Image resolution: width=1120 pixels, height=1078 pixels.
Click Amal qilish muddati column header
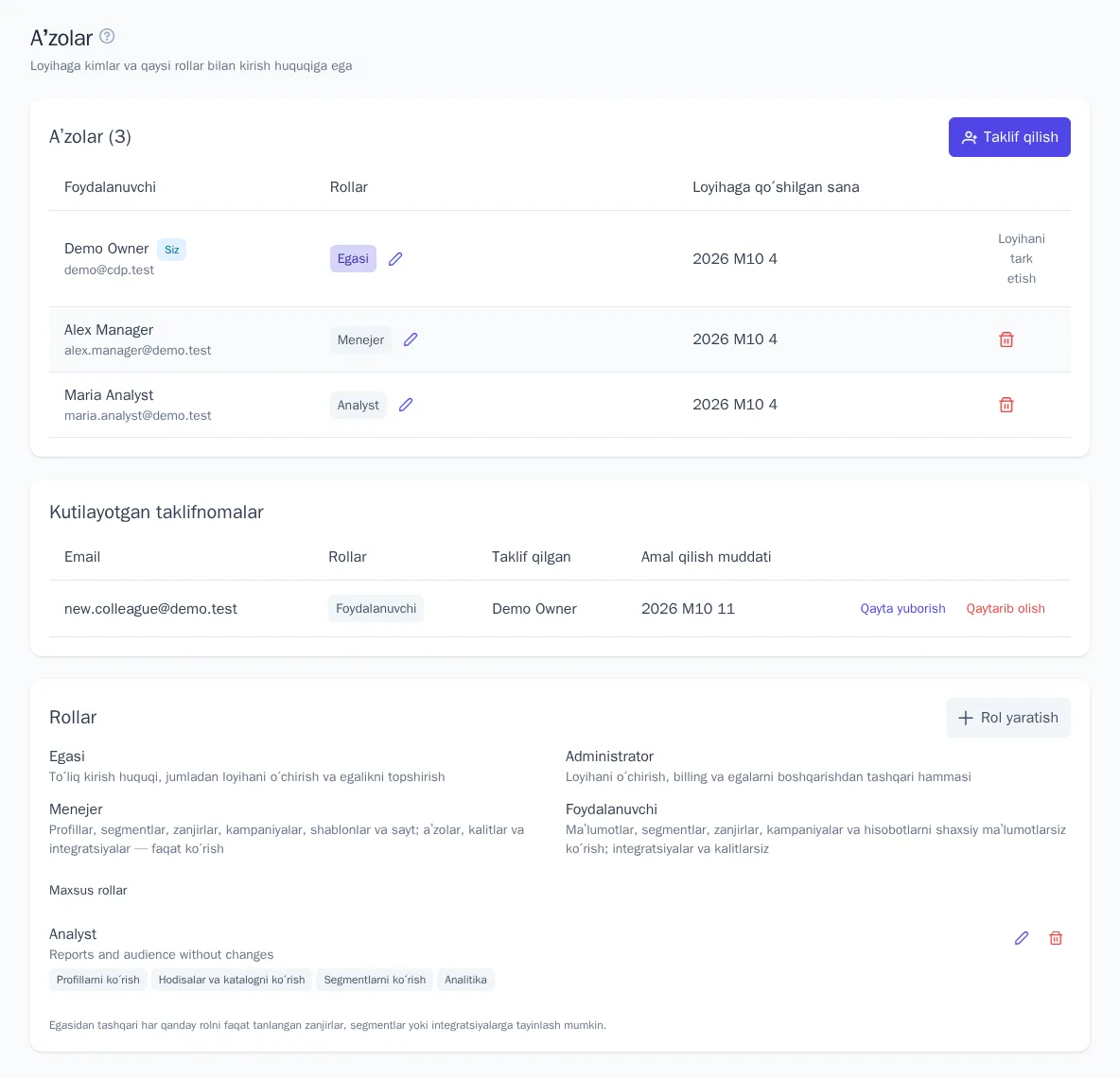point(706,557)
